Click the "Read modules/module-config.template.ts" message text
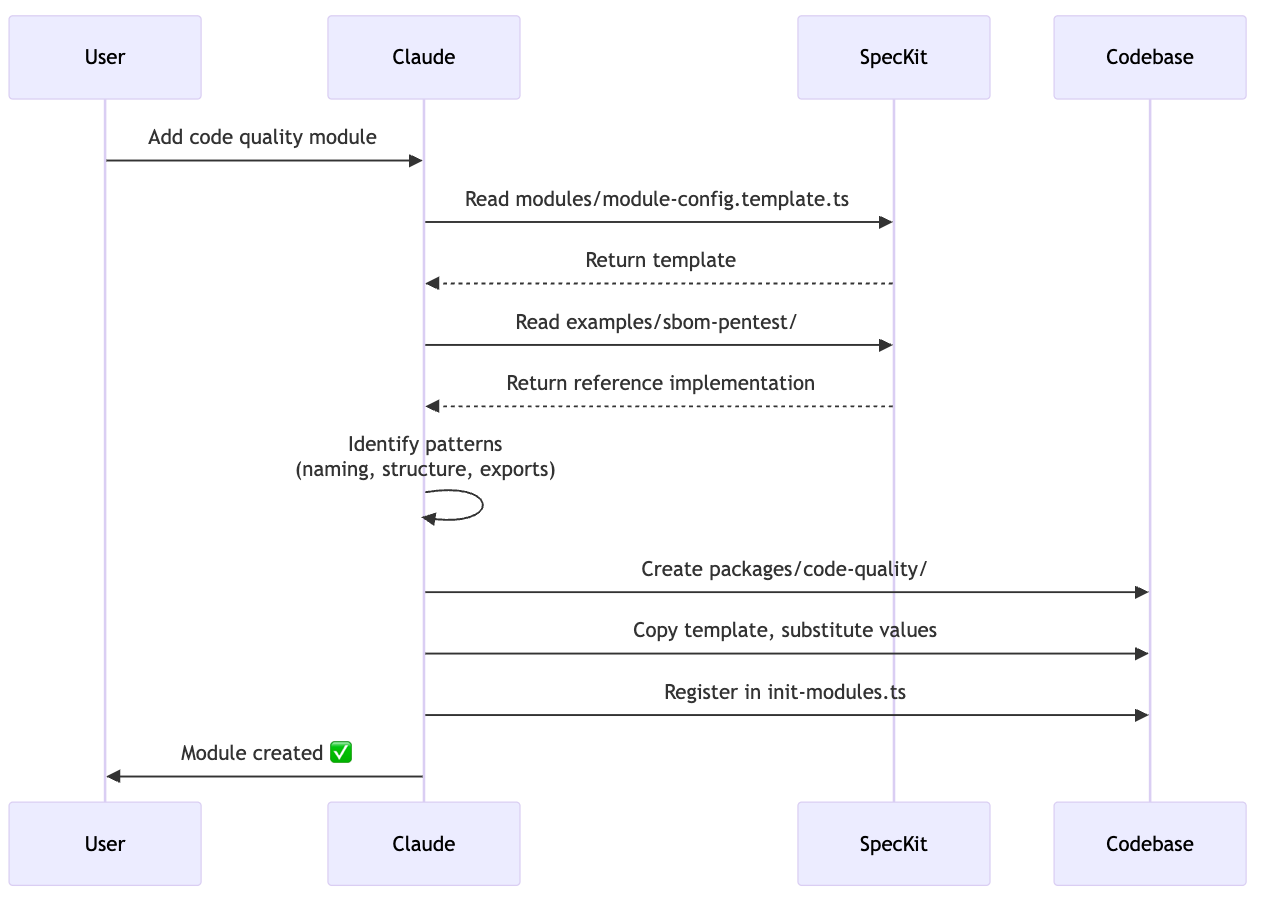The image size is (1264, 904). click(x=657, y=199)
